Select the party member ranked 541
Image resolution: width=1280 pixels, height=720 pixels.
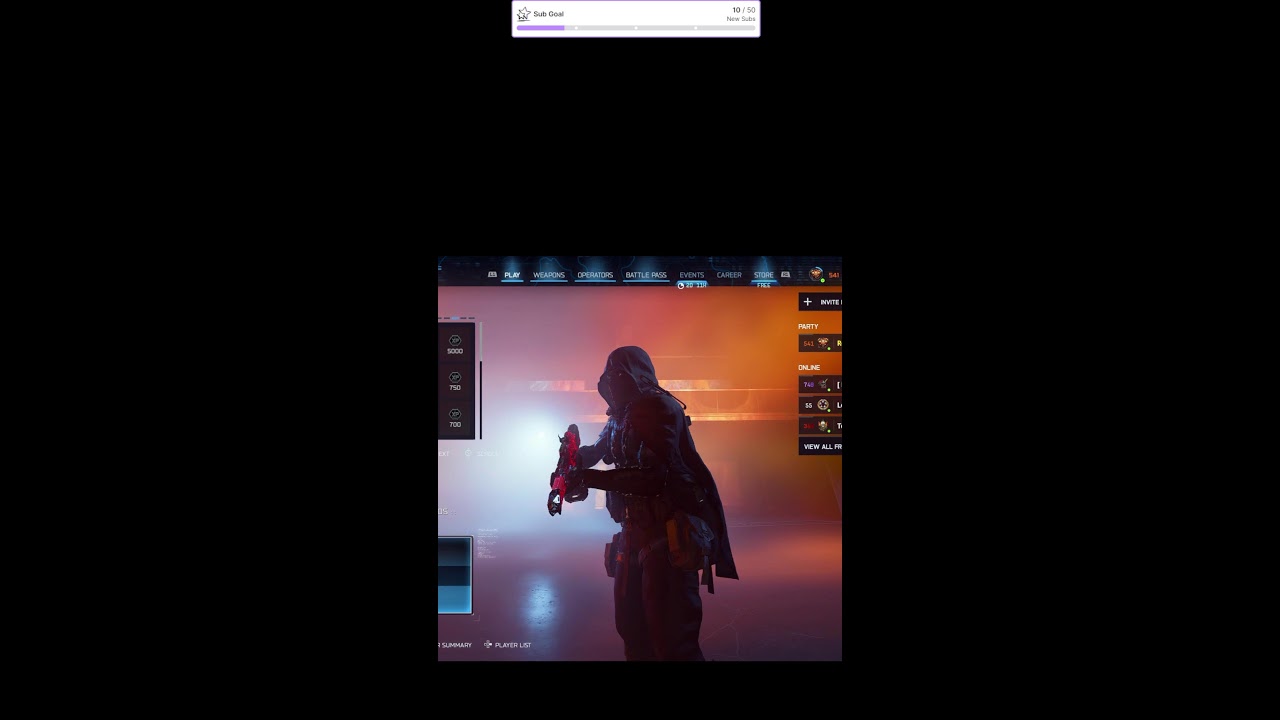(820, 343)
